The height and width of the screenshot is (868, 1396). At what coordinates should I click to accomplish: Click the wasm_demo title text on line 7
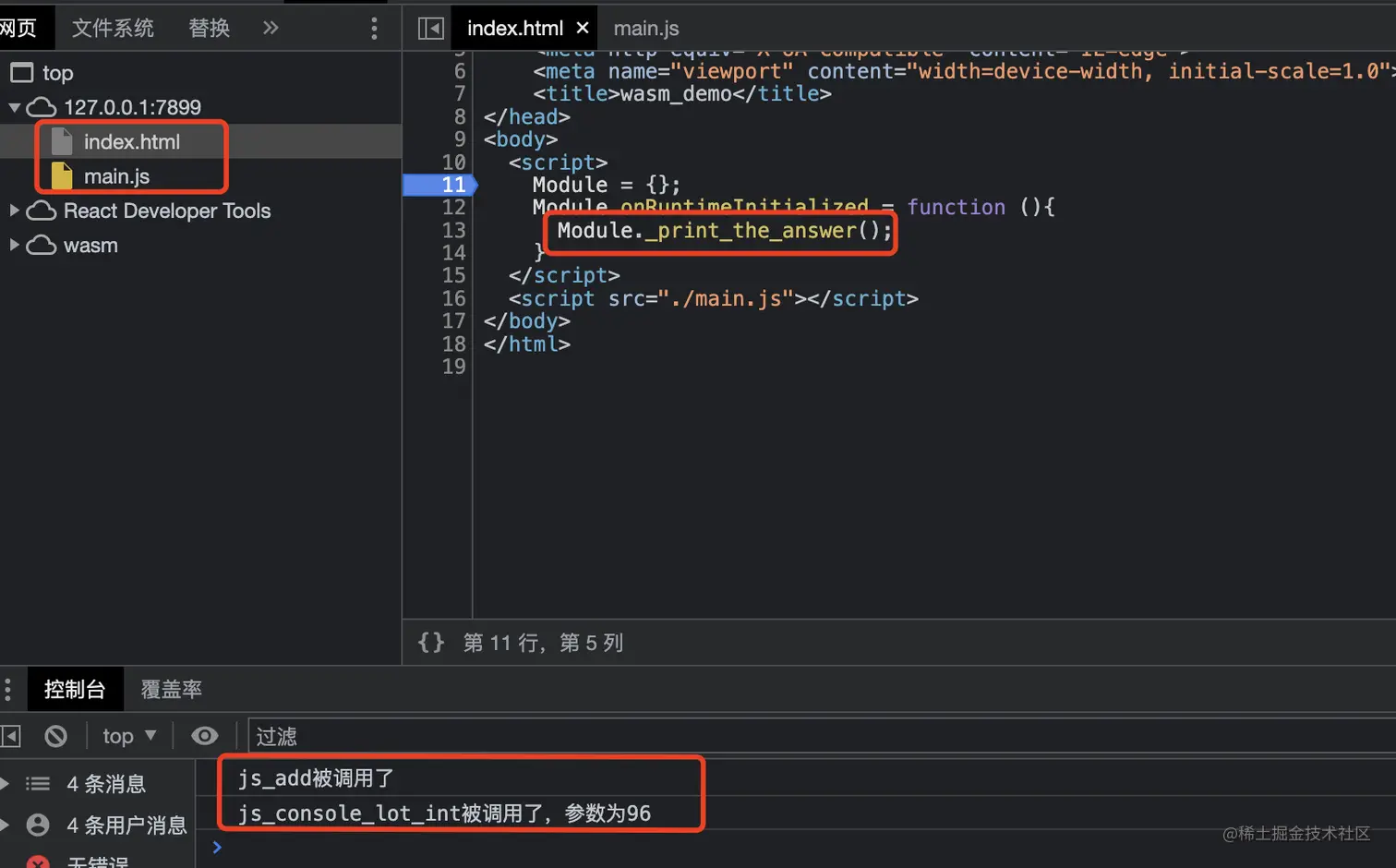pos(676,93)
